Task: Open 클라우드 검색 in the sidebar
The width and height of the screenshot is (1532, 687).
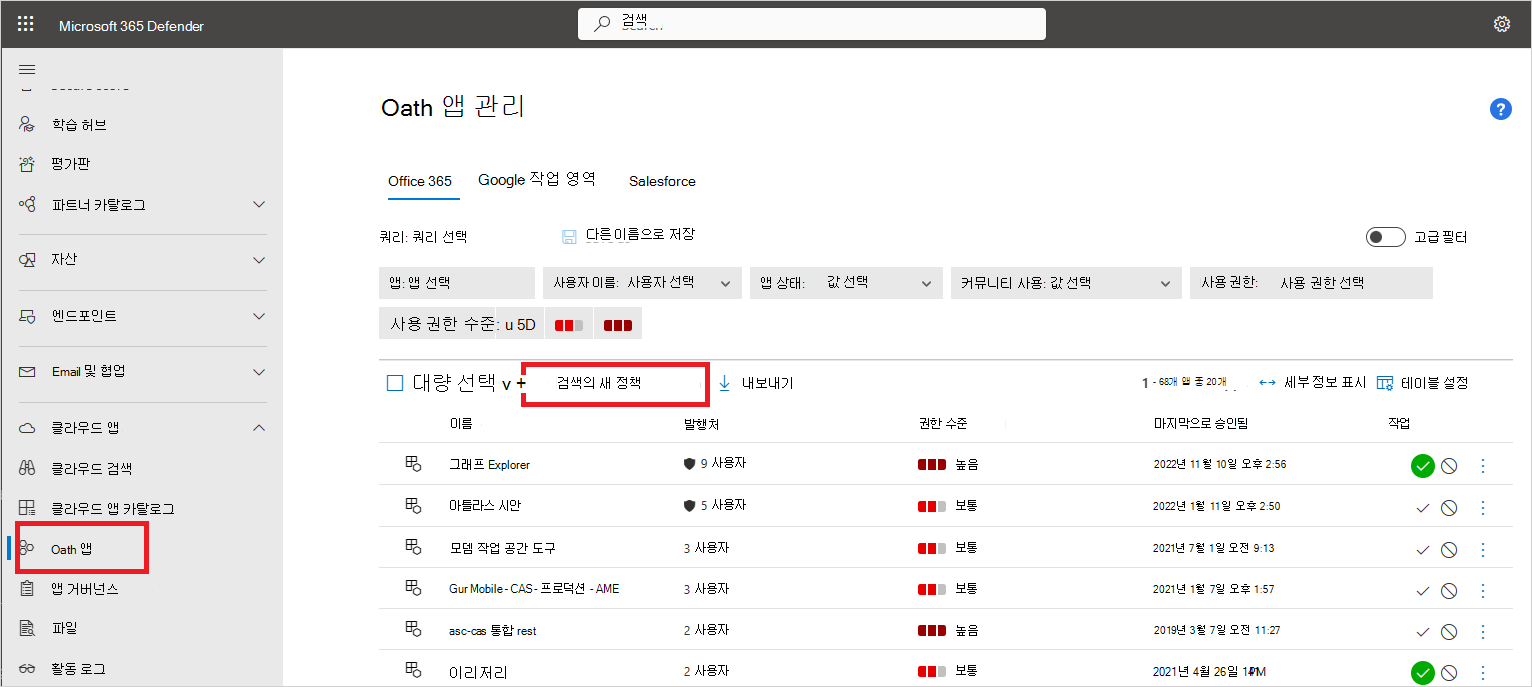Action: 92,468
